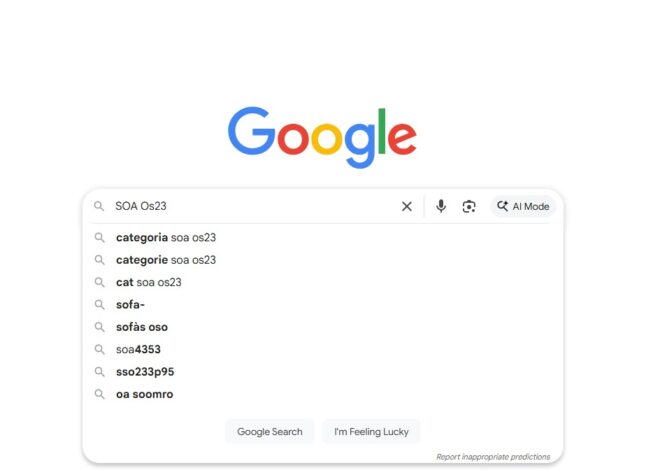Clear the search box with the X icon
The height and width of the screenshot is (470, 660).
point(407,207)
